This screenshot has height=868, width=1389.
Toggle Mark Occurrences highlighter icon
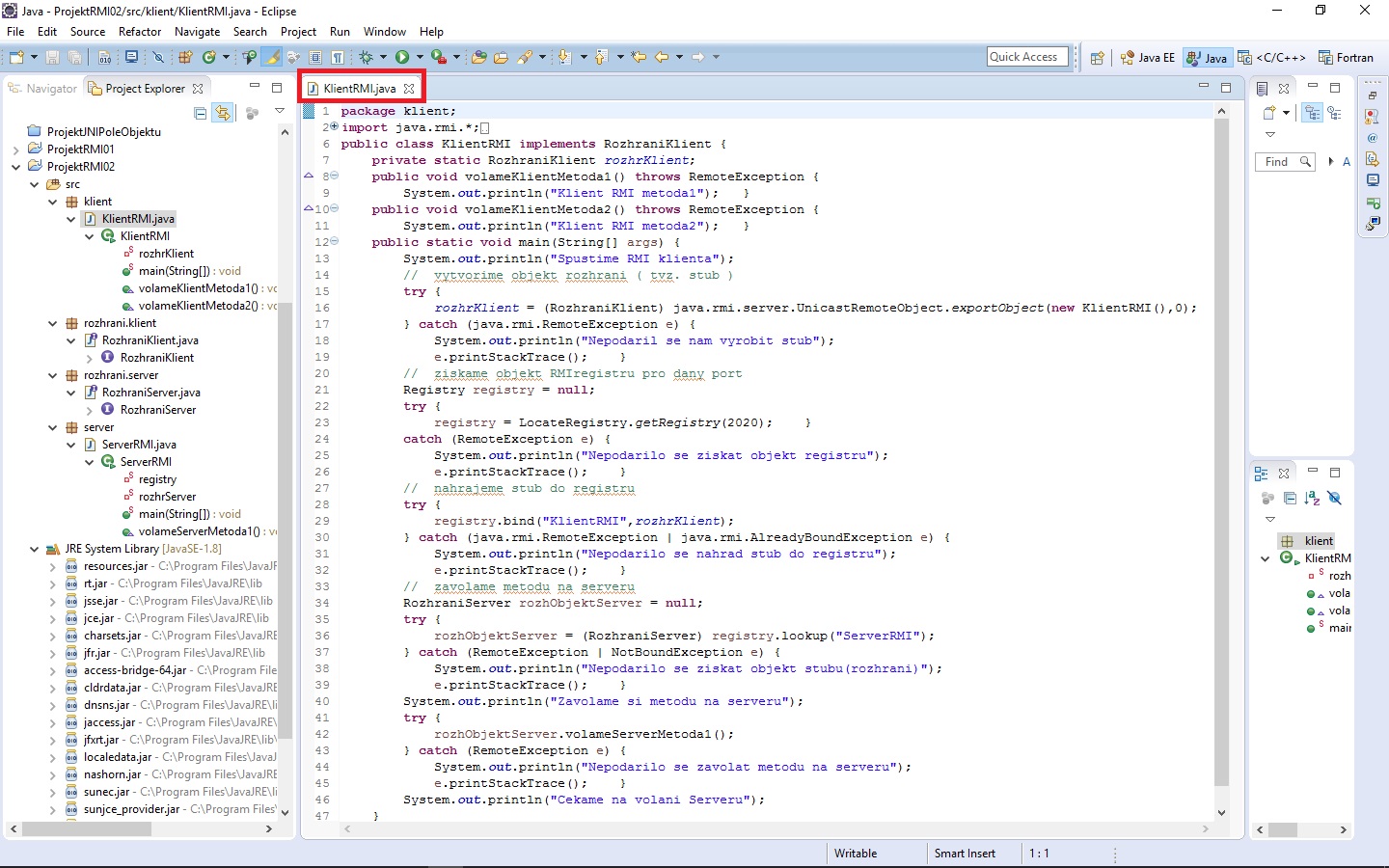click(272, 57)
